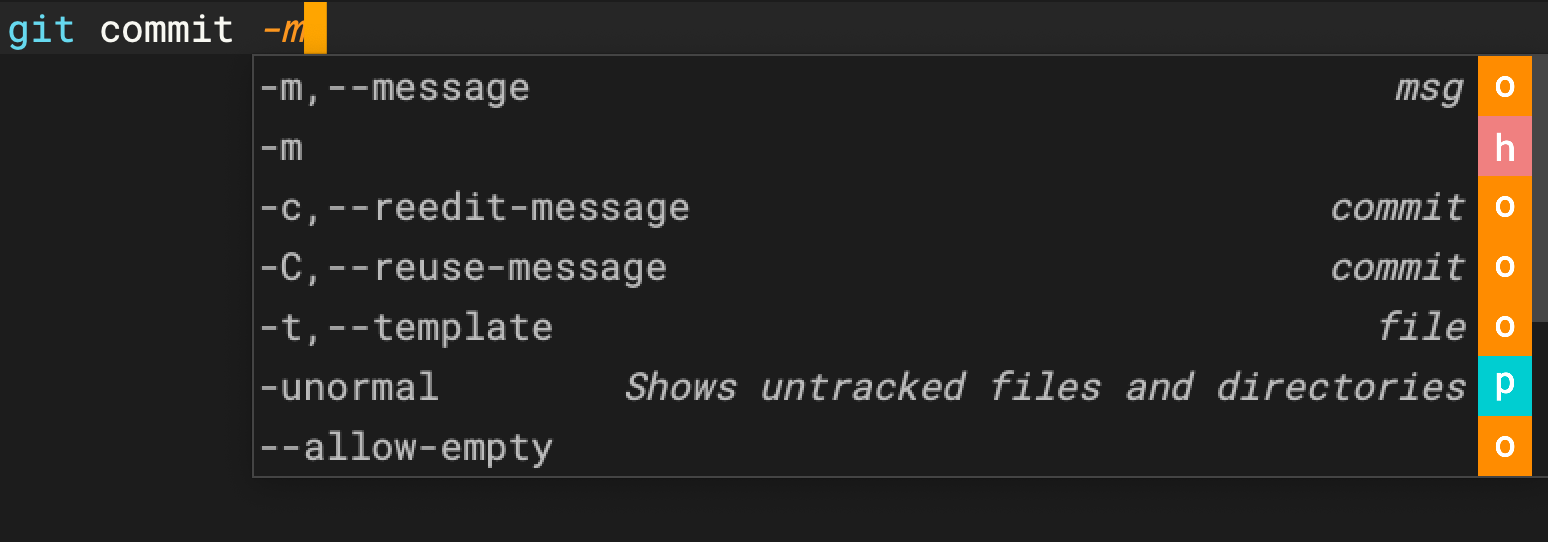The width and height of the screenshot is (1548, 542).
Task: Pick the -c,--reedit-message completion
Action: (474, 208)
